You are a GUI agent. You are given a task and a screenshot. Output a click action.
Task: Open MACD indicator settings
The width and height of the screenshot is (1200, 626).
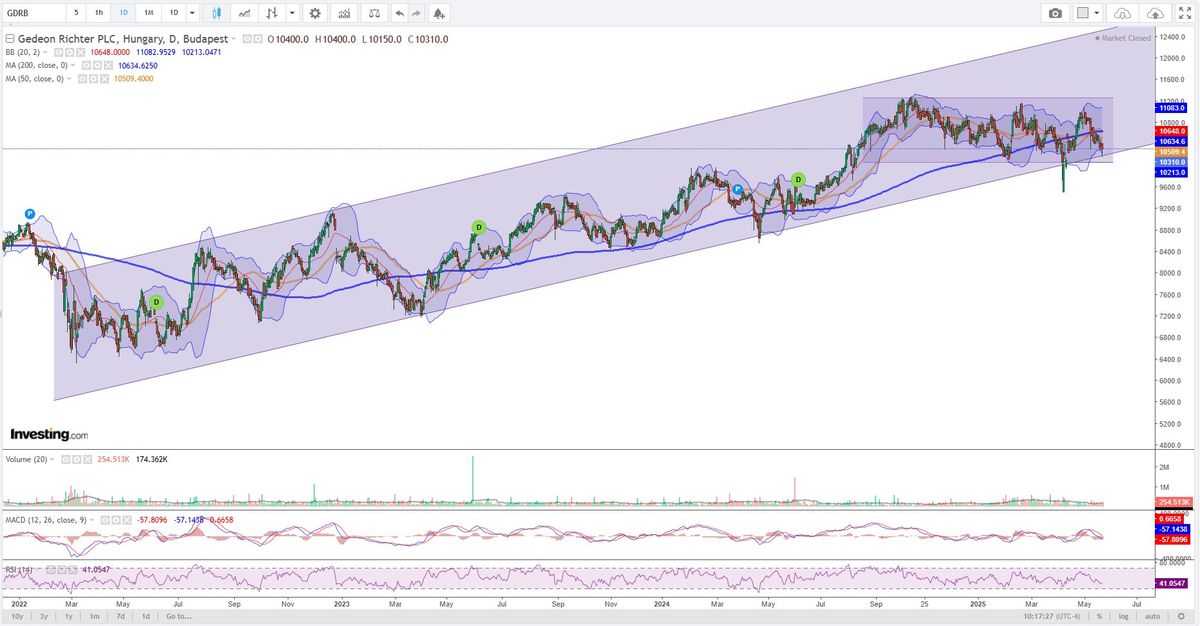click(x=116, y=520)
